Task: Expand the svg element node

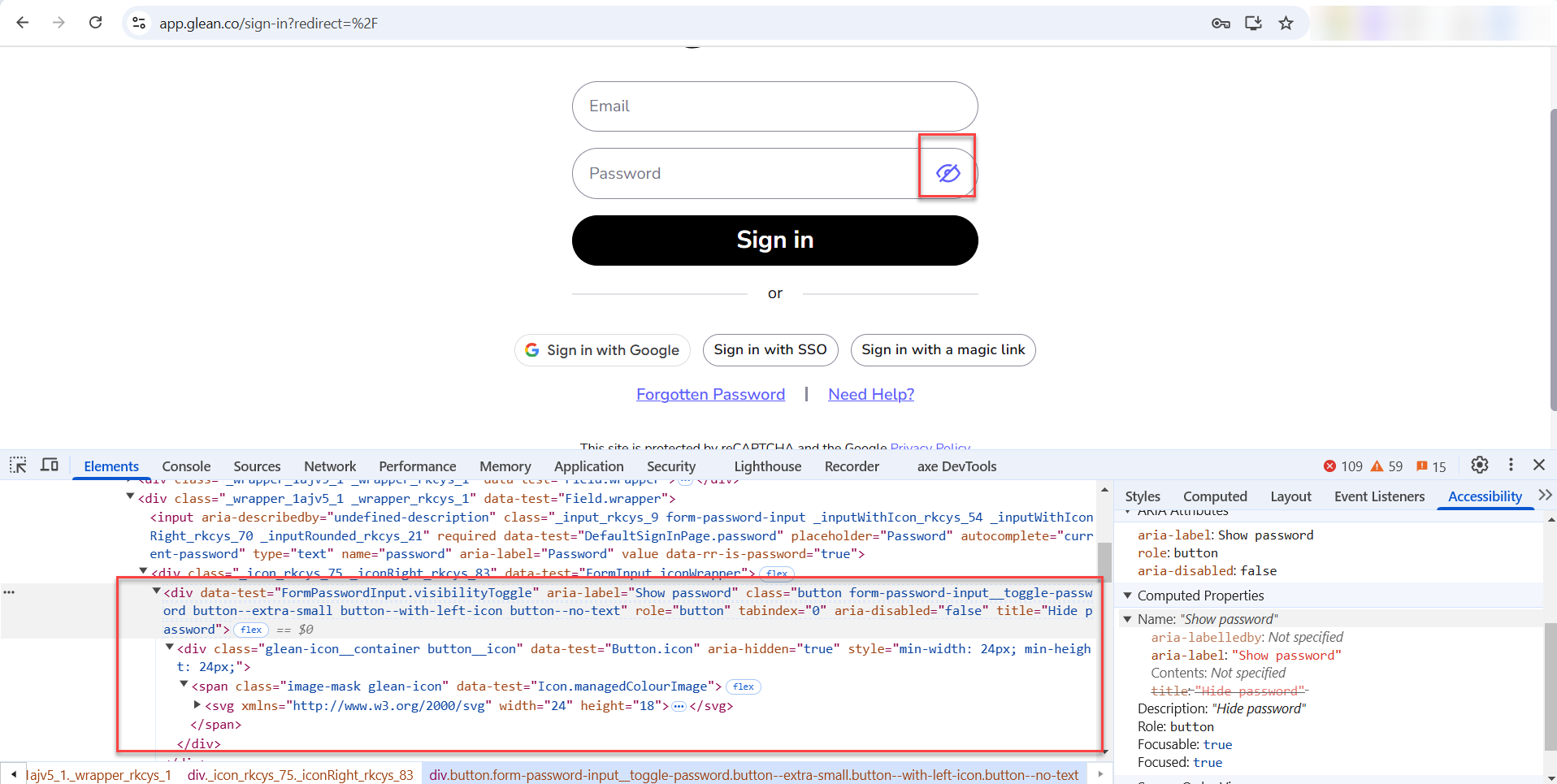Action: click(x=197, y=705)
